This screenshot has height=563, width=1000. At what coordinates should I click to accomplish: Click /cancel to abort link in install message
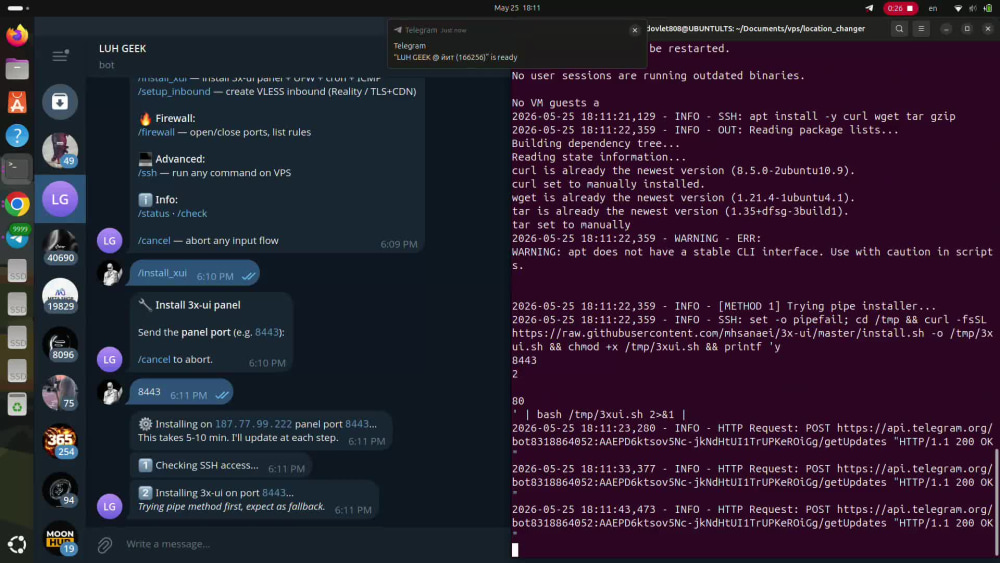pos(154,359)
